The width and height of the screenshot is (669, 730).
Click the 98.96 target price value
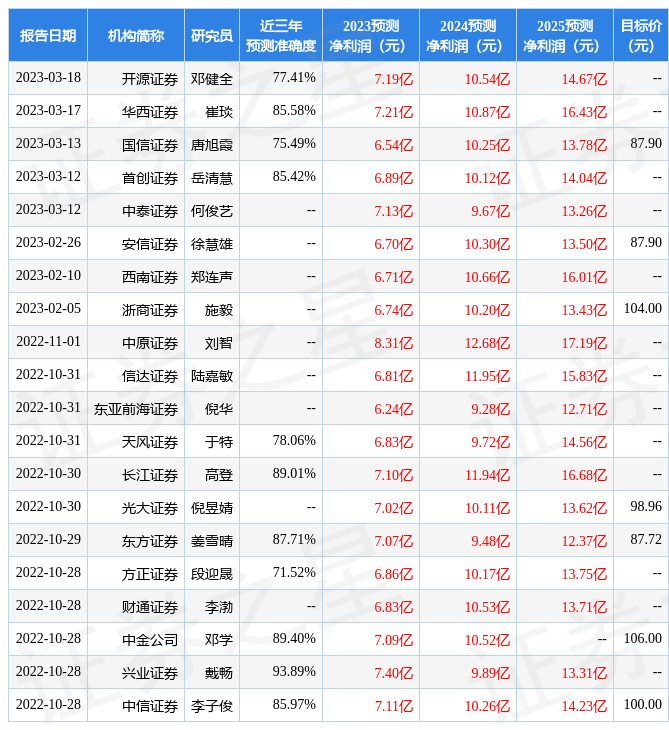[x=646, y=508]
